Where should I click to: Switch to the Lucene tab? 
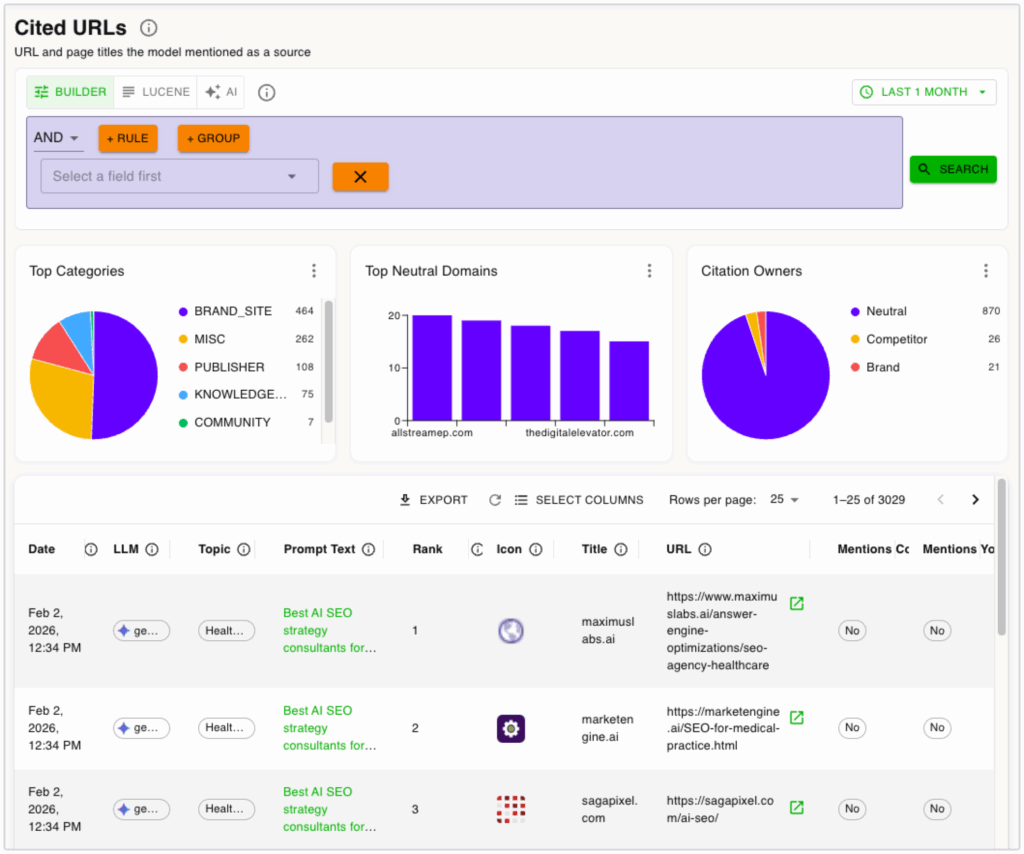point(156,91)
